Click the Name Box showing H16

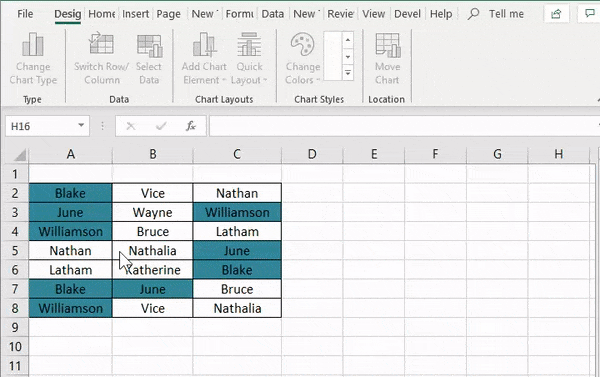tap(41, 126)
